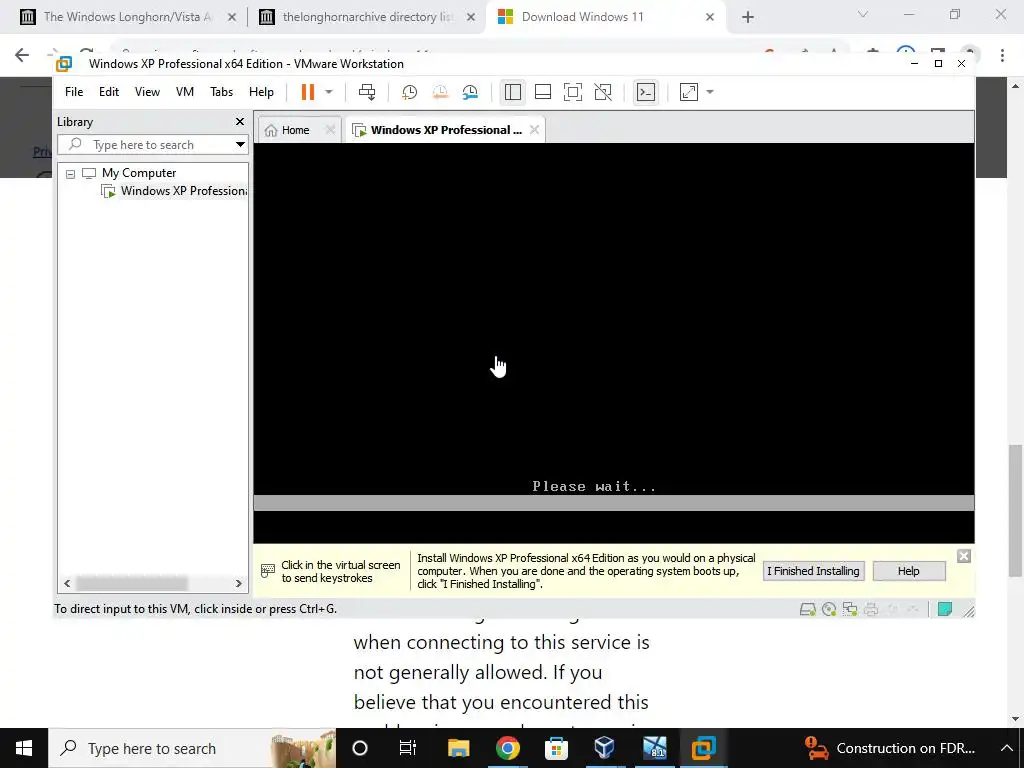Click the VMware Workstation taskbar icon

click(x=703, y=748)
